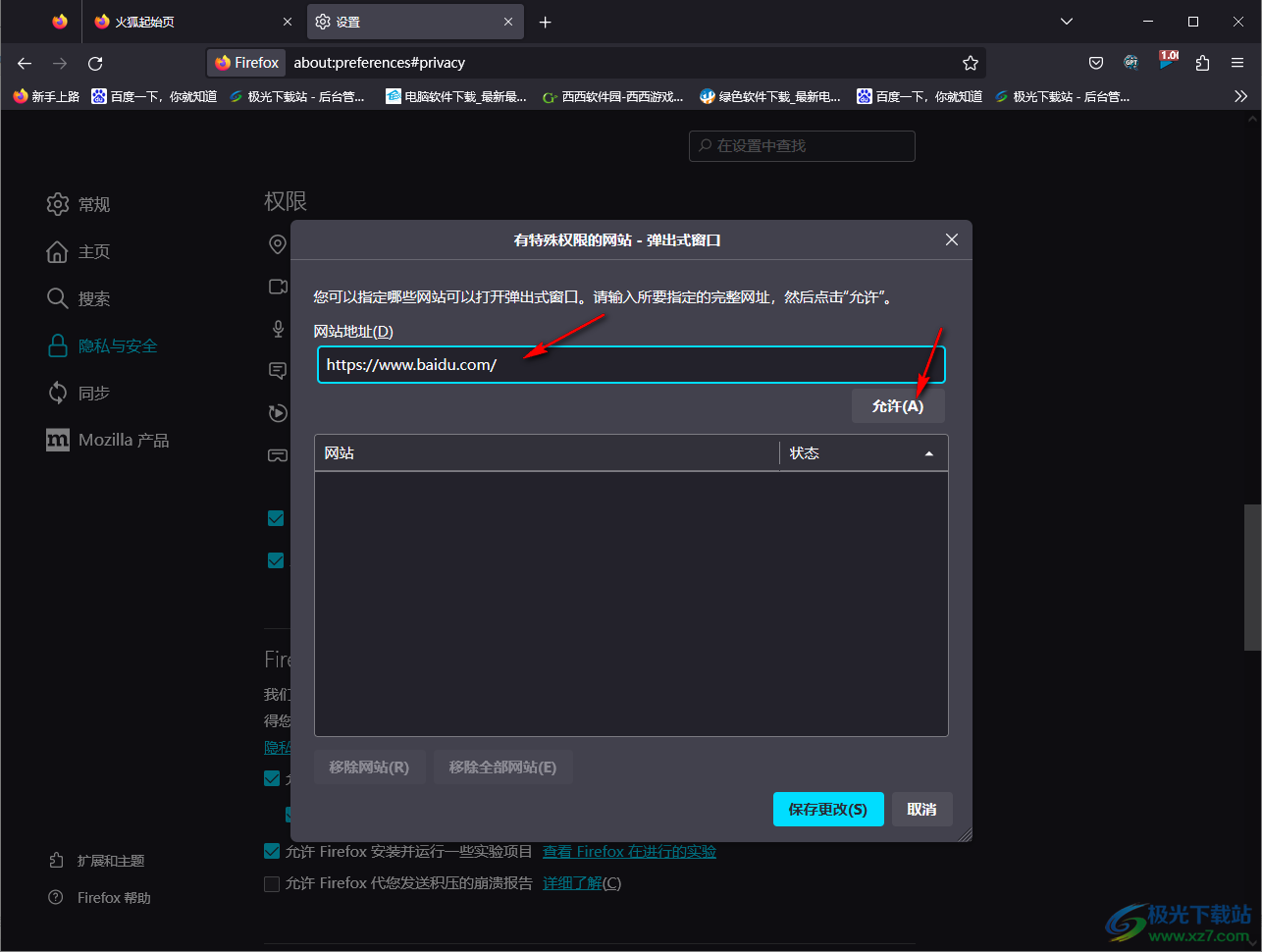Open the 同步 settings category
The width and height of the screenshot is (1262, 952).
point(79,393)
